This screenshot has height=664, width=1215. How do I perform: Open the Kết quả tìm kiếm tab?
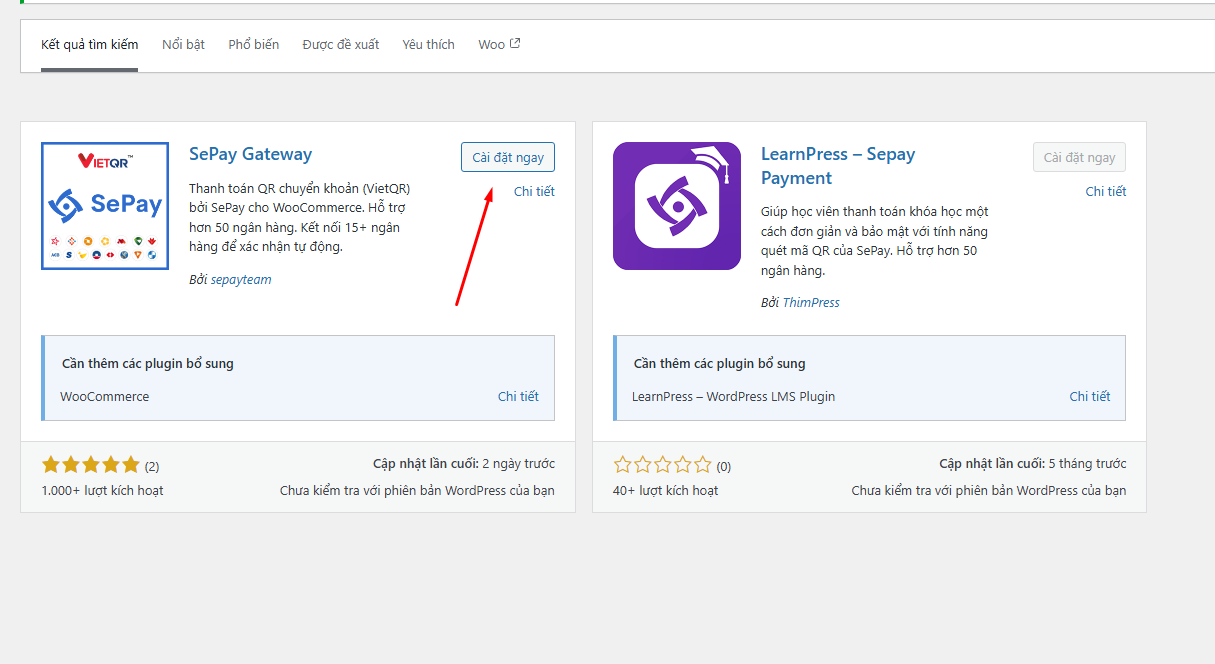(x=89, y=45)
